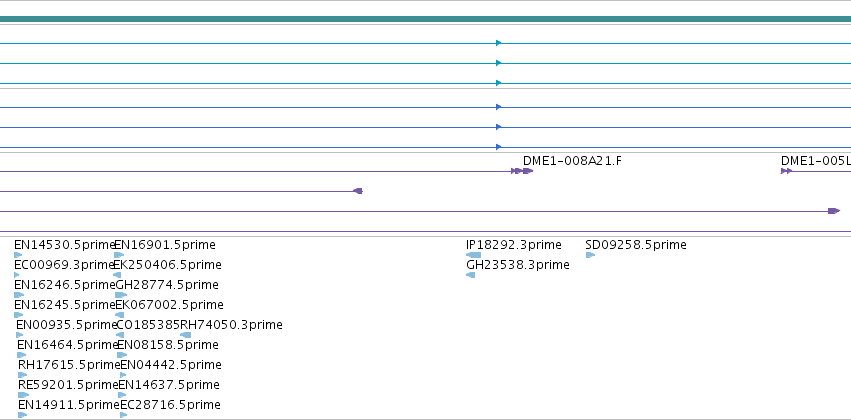The height and width of the screenshot is (420, 851).
Task: Open the RH17615.5prime label
Action: click(69, 365)
